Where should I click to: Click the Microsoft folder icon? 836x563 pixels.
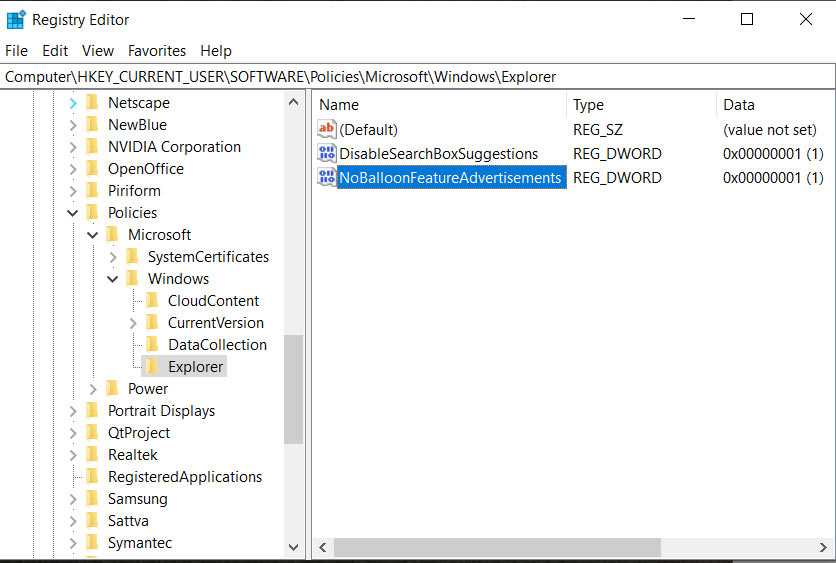[x=112, y=235]
